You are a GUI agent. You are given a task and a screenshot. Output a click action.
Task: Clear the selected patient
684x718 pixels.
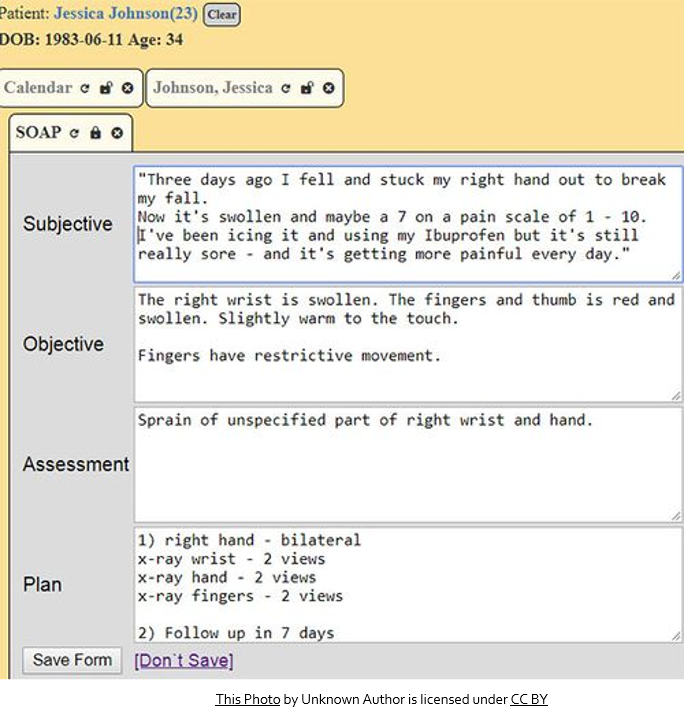coord(221,15)
